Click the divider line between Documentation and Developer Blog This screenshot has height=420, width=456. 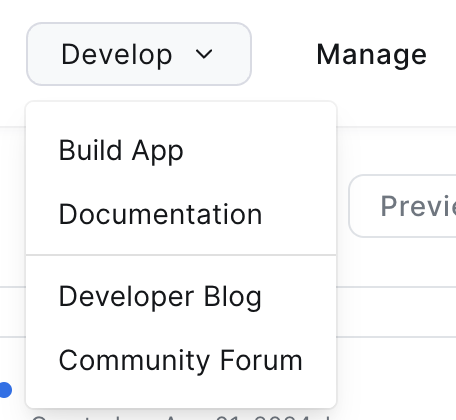click(x=181, y=255)
